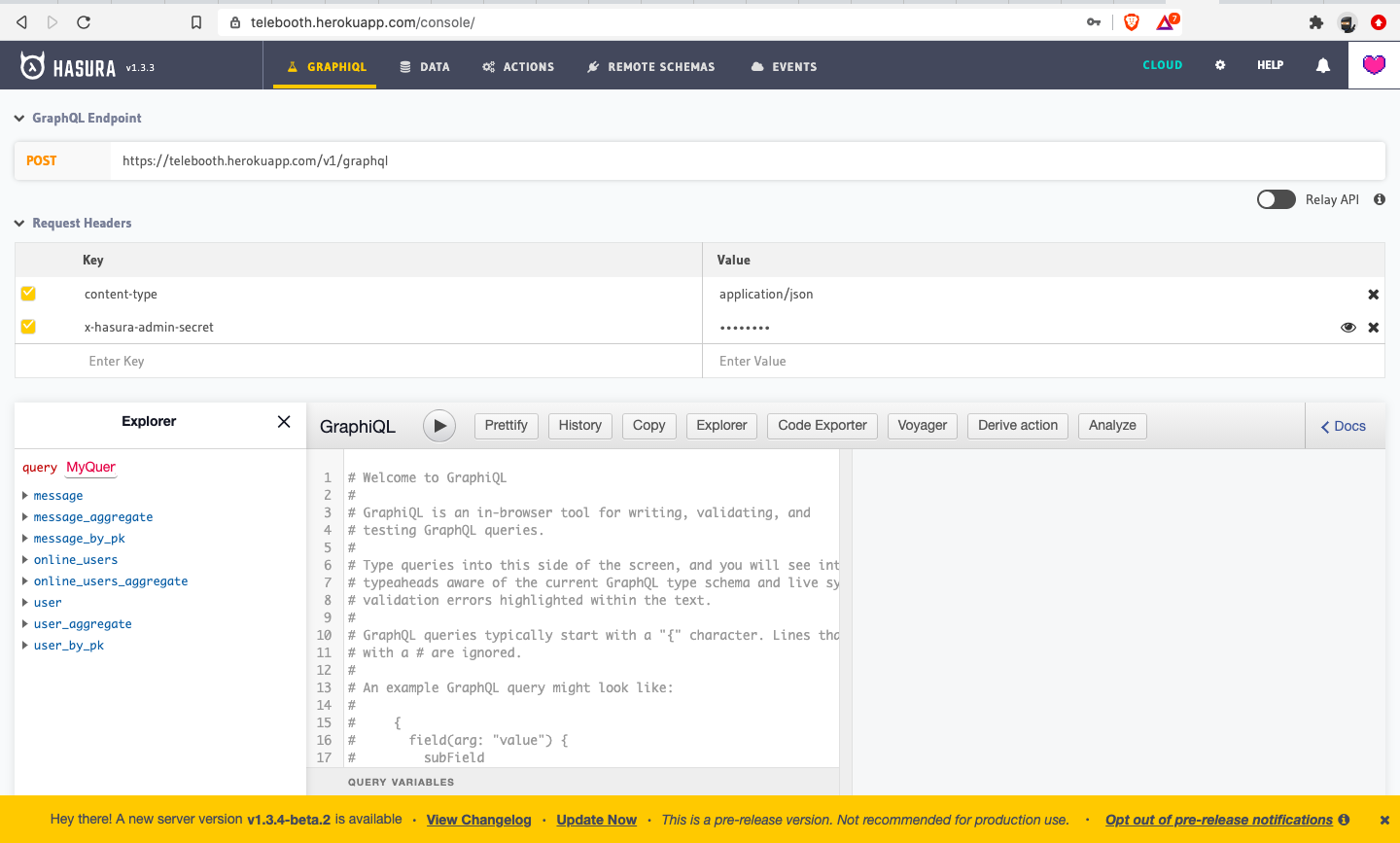Opt out of pre-release notifications

(x=1219, y=820)
